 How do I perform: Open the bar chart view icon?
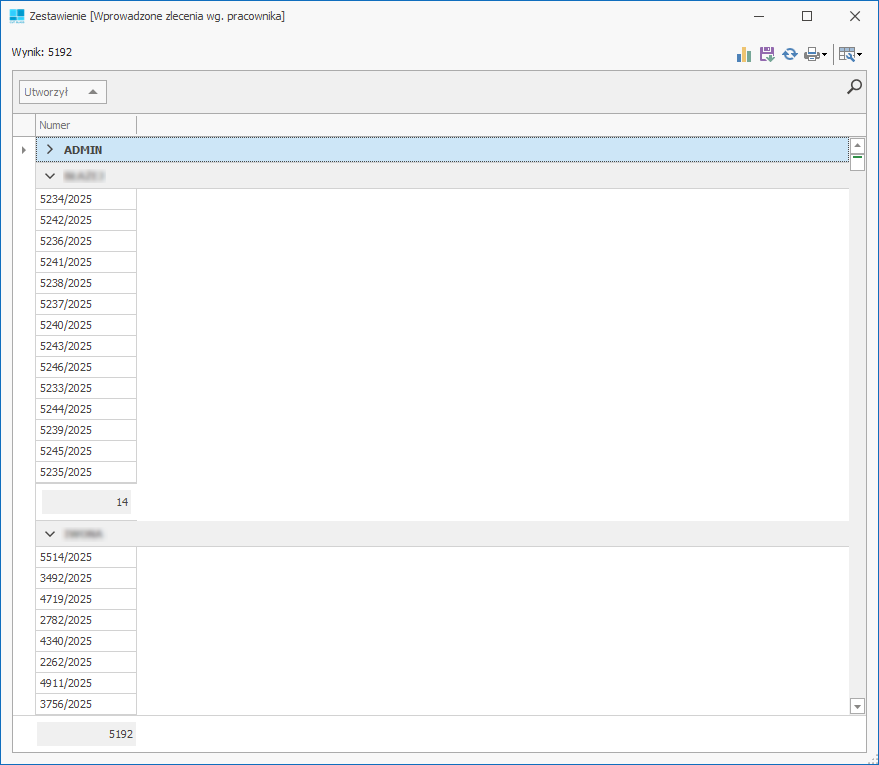point(744,55)
